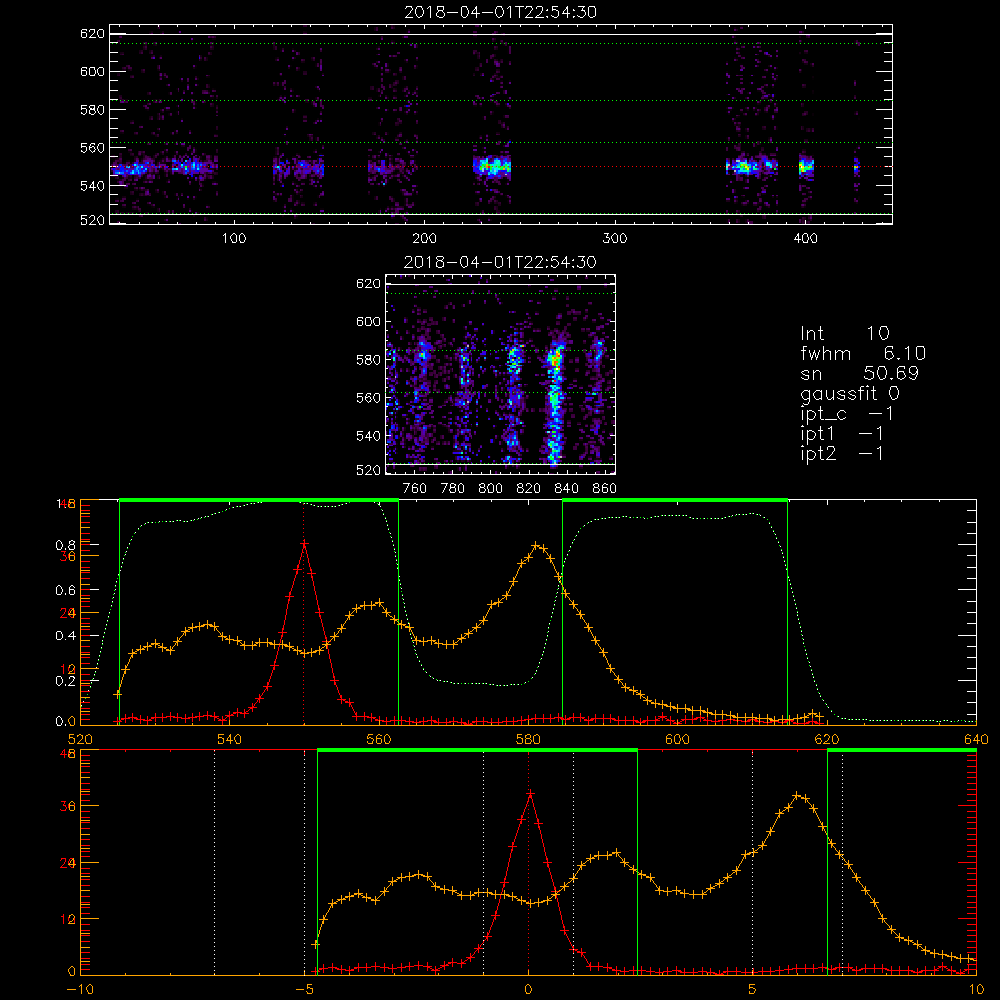Screen dimensions: 1000x1000
Task: Click the top spectrogram's 2018-04-01T22:54:30 title
Action: point(500,11)
